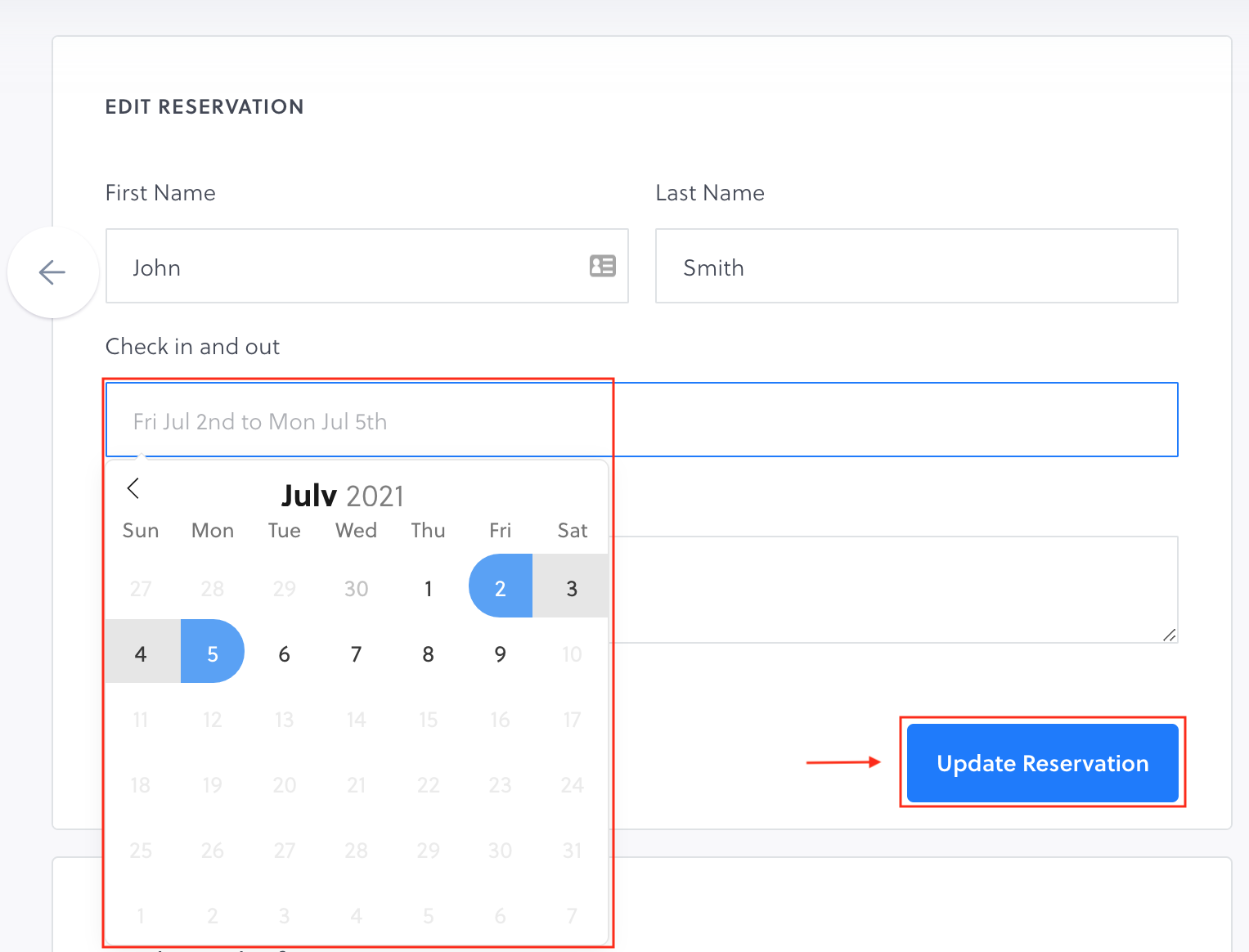Pick July 8 in the date picker
This screenshot has height=952, width=1249.
coord(428,653)
